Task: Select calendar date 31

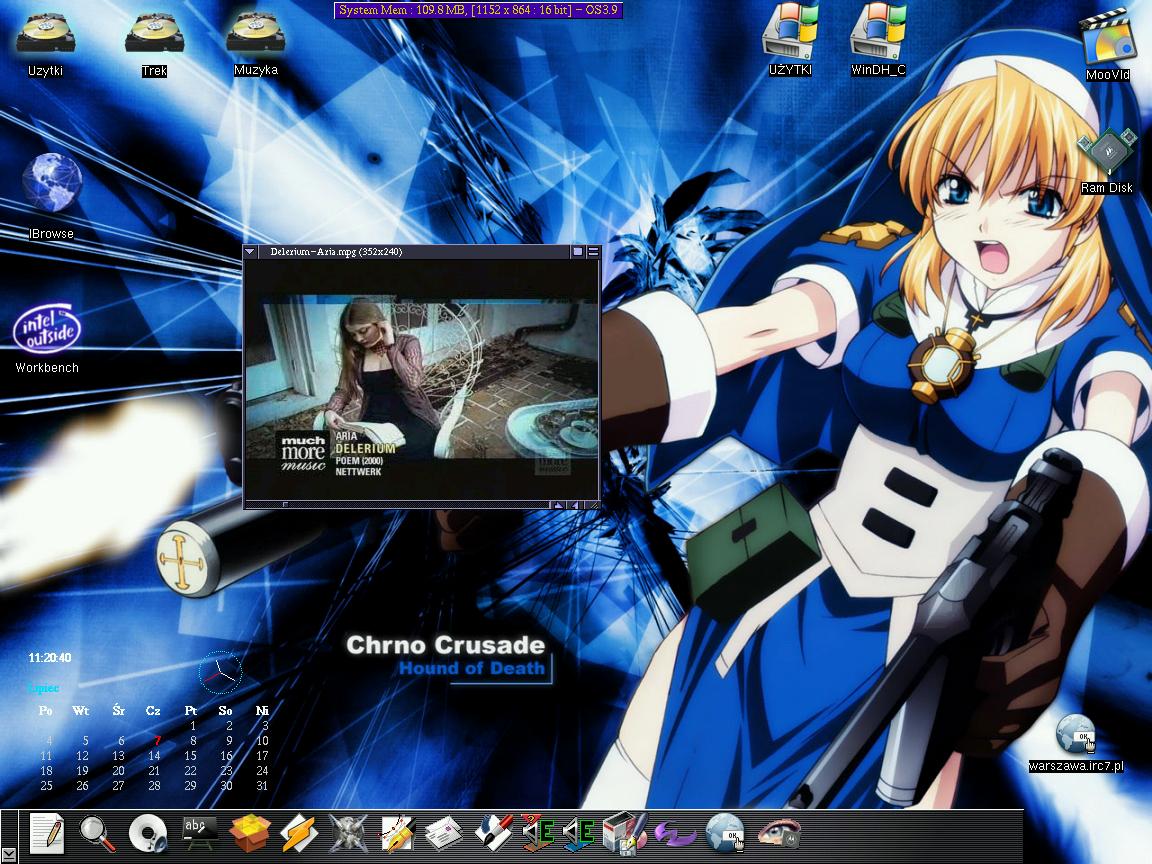Action: point(262,785)
